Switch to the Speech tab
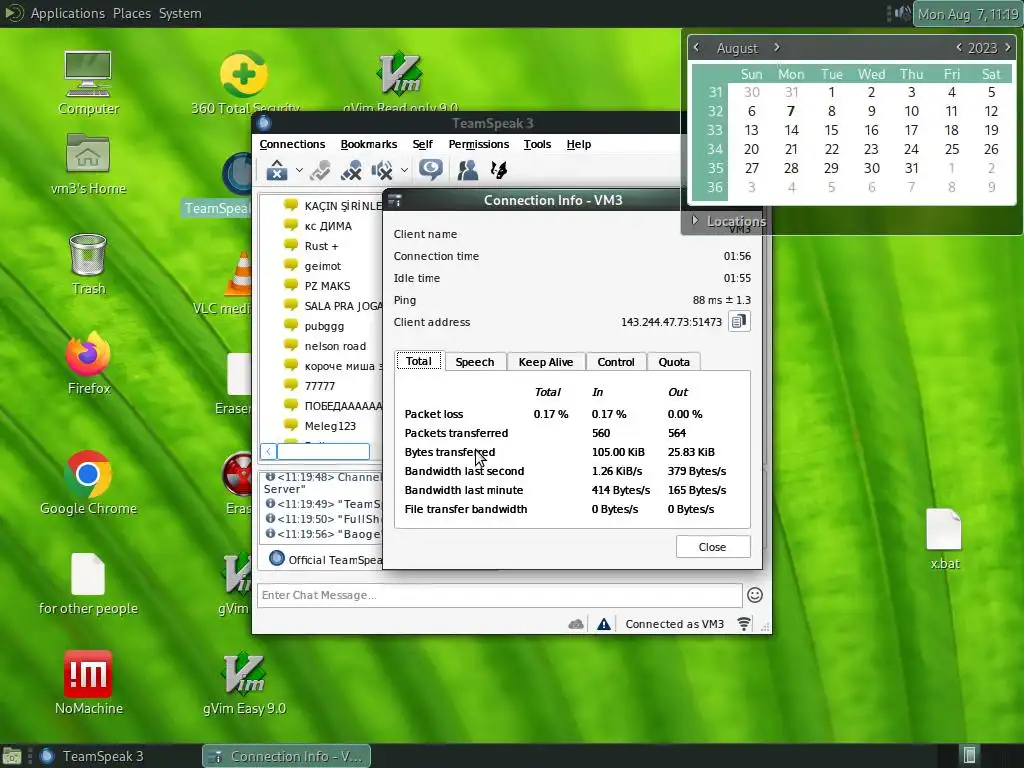This screenshot has height=768, width=1024. tap(475, 362)
